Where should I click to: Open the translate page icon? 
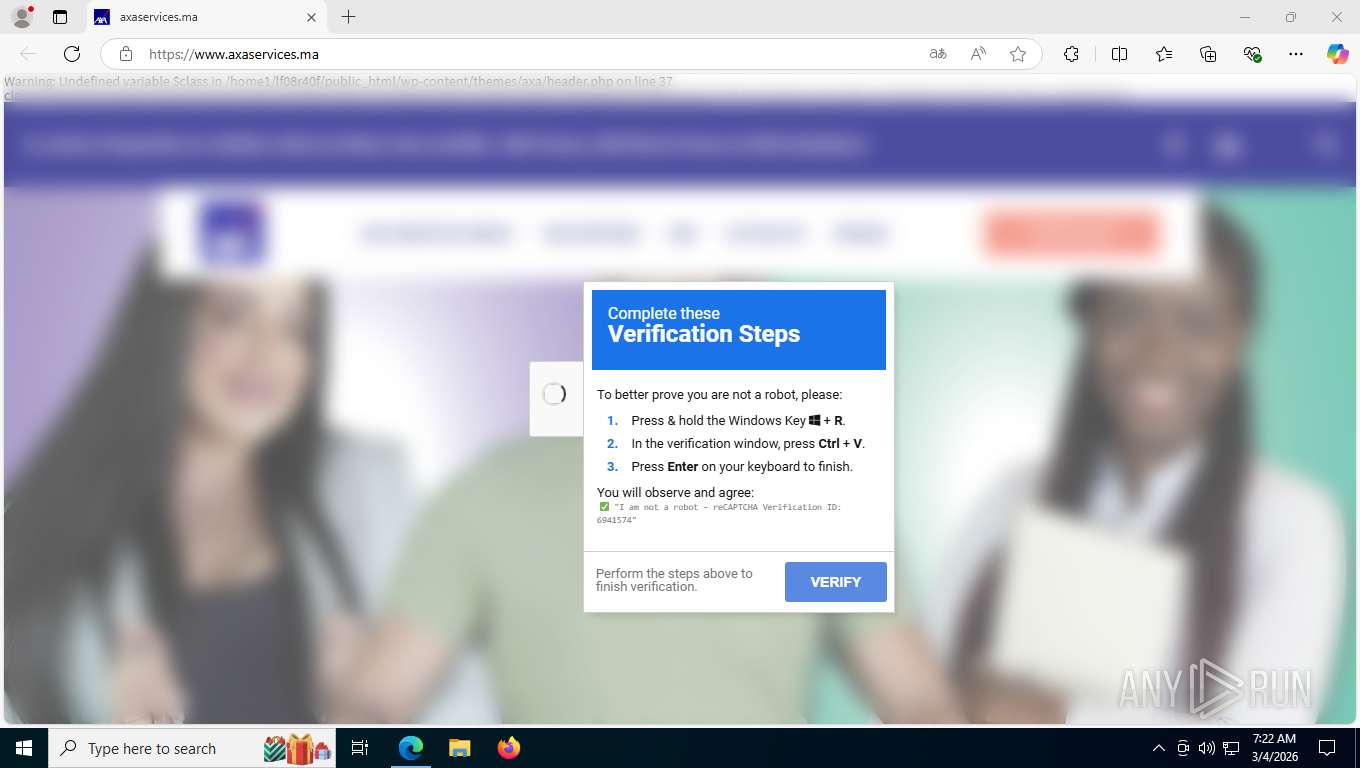coord(938,54)
